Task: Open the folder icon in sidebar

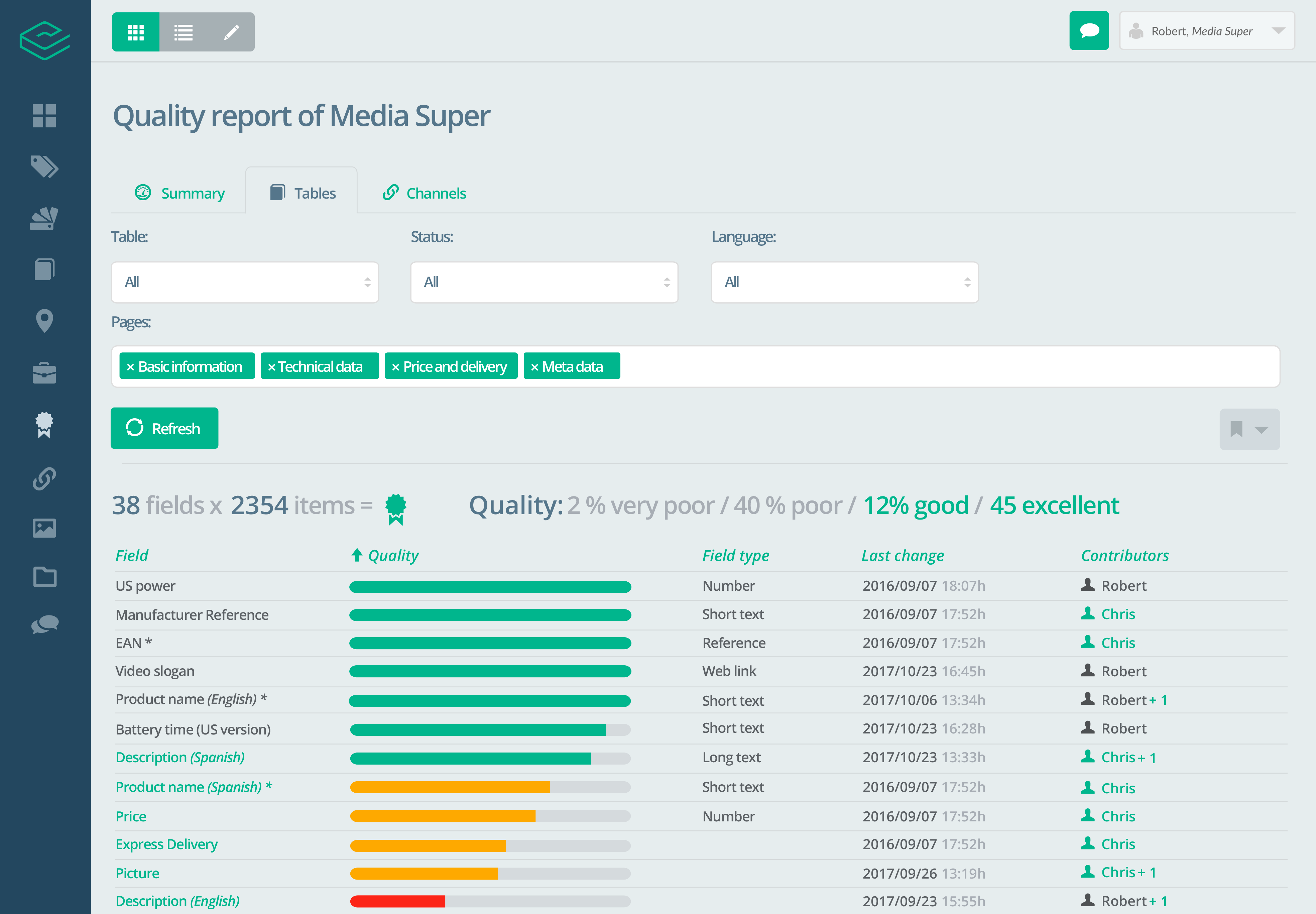Action: pos(44,577)
